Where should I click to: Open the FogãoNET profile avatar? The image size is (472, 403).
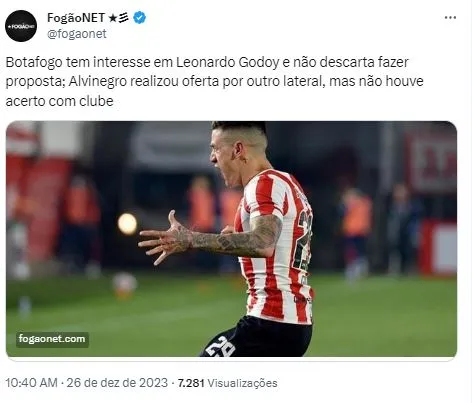click(x=21, y=26)
